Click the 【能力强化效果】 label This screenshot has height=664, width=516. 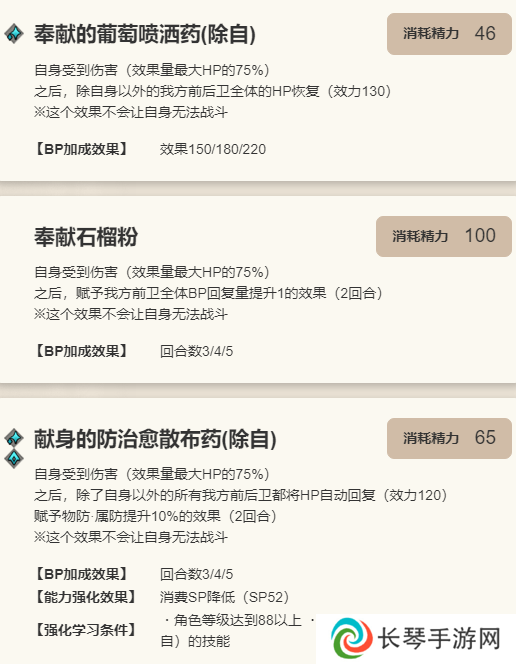[x=85, y=597]
